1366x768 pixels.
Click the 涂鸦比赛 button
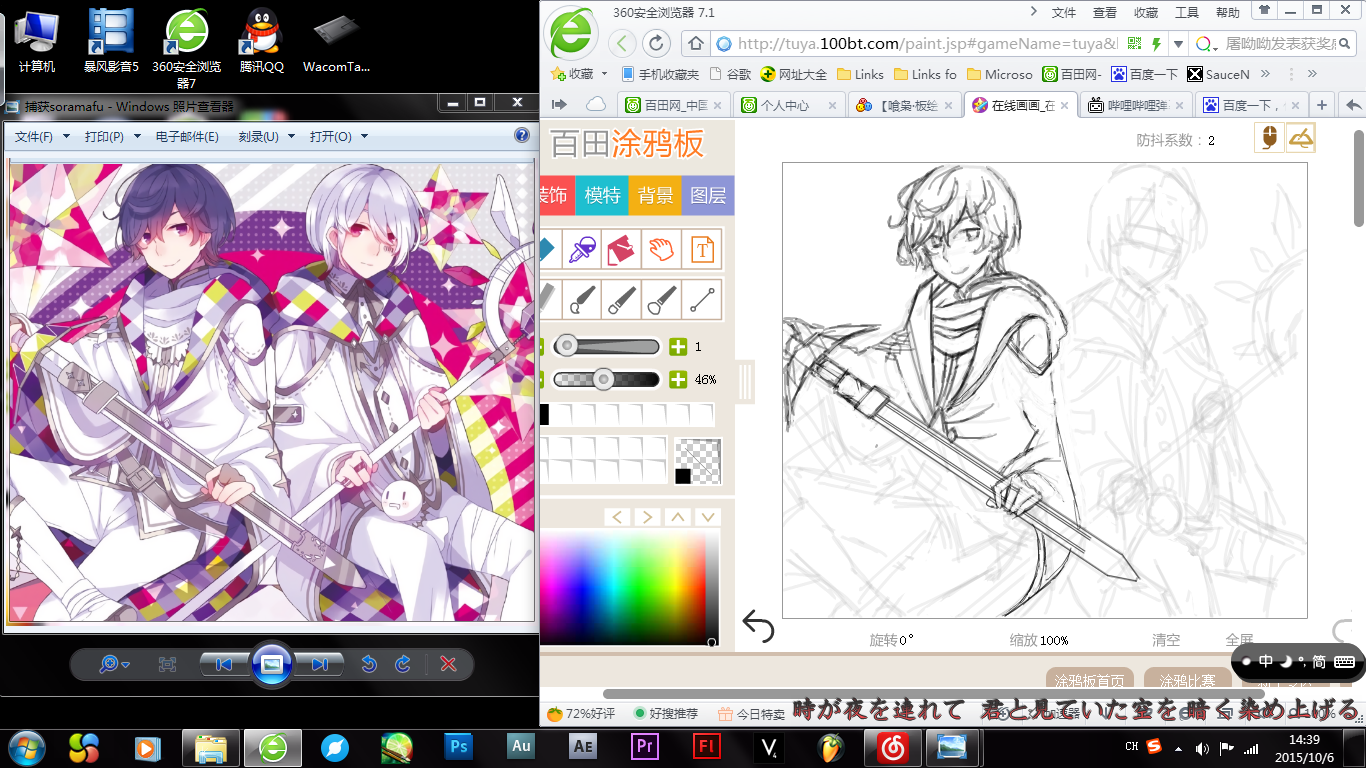click(1188, 680)
